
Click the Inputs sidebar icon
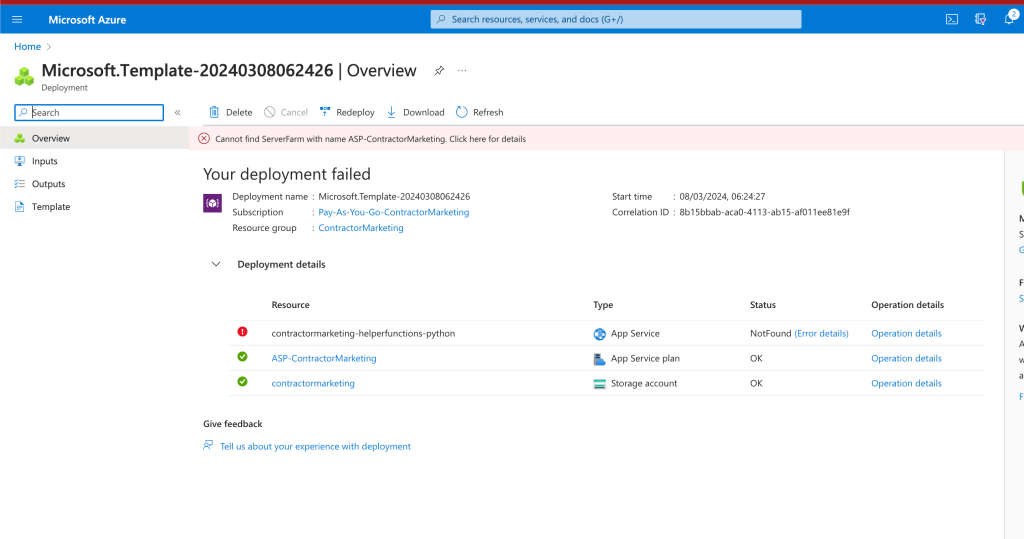(20, 161)
